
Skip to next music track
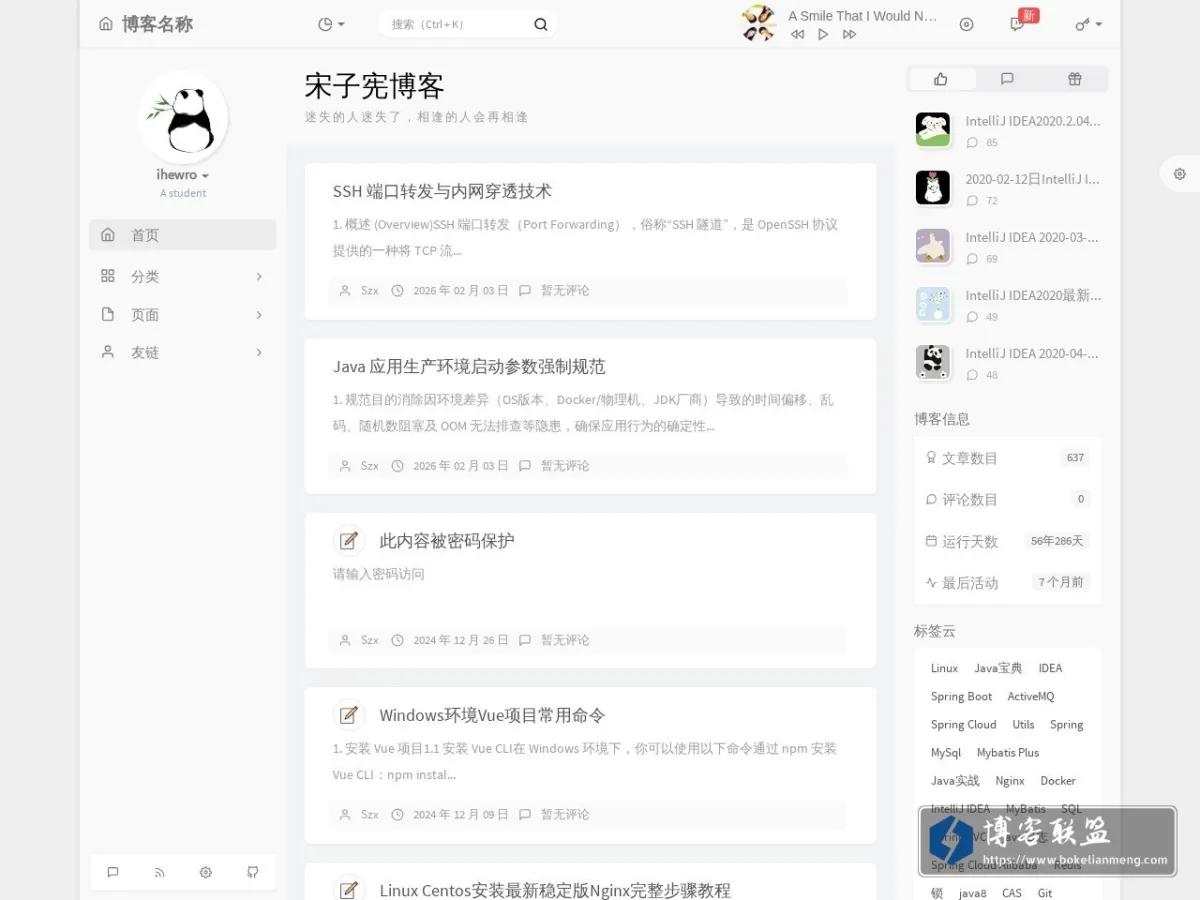[x=849, y=34]
